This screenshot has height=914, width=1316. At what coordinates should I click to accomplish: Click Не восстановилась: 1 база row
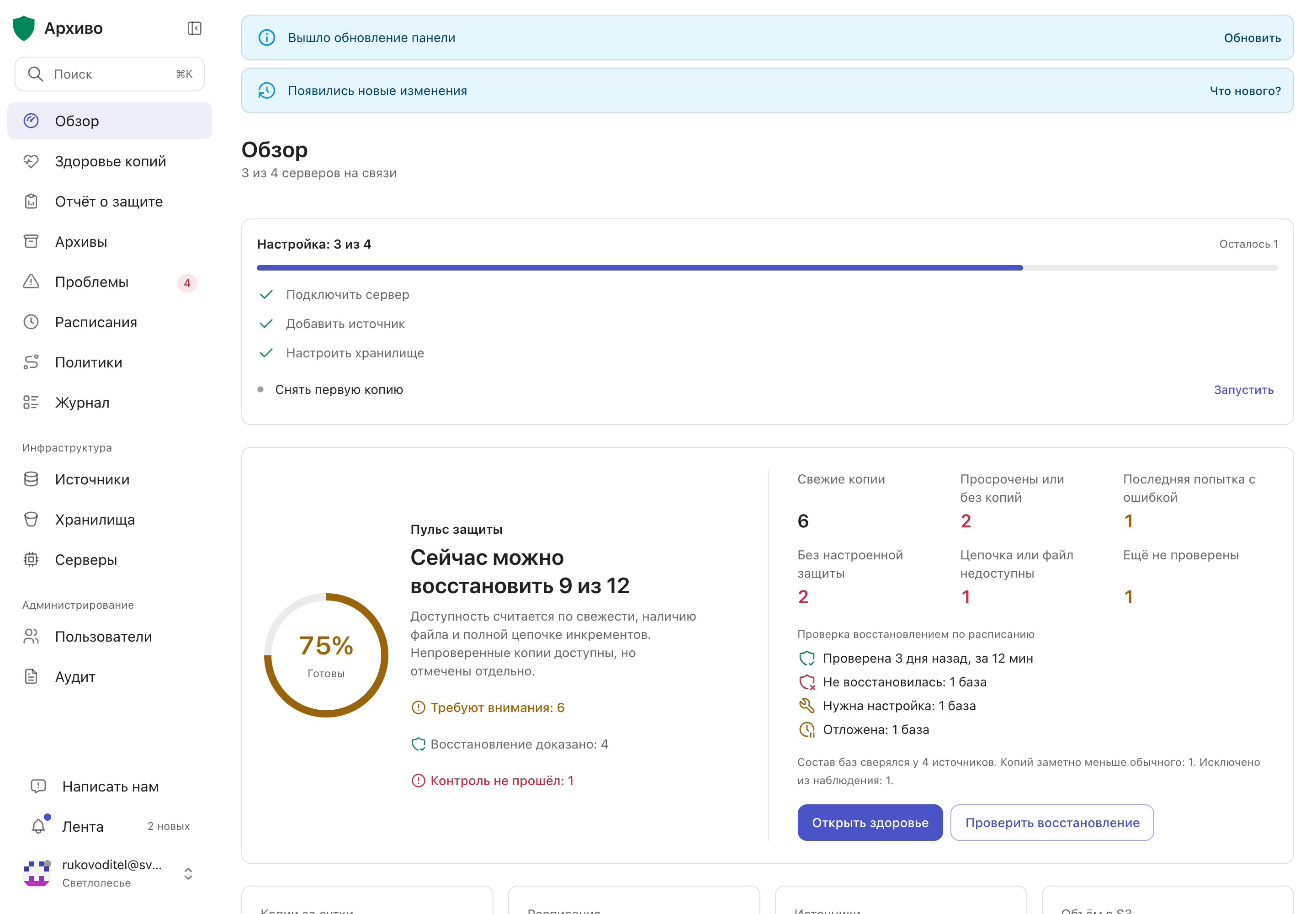893,681
